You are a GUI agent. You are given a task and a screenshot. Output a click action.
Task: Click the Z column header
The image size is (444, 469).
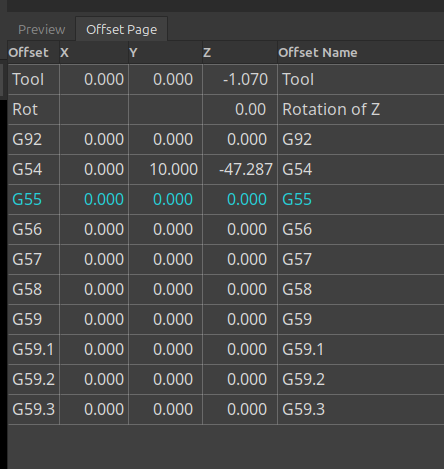(240, 53)
